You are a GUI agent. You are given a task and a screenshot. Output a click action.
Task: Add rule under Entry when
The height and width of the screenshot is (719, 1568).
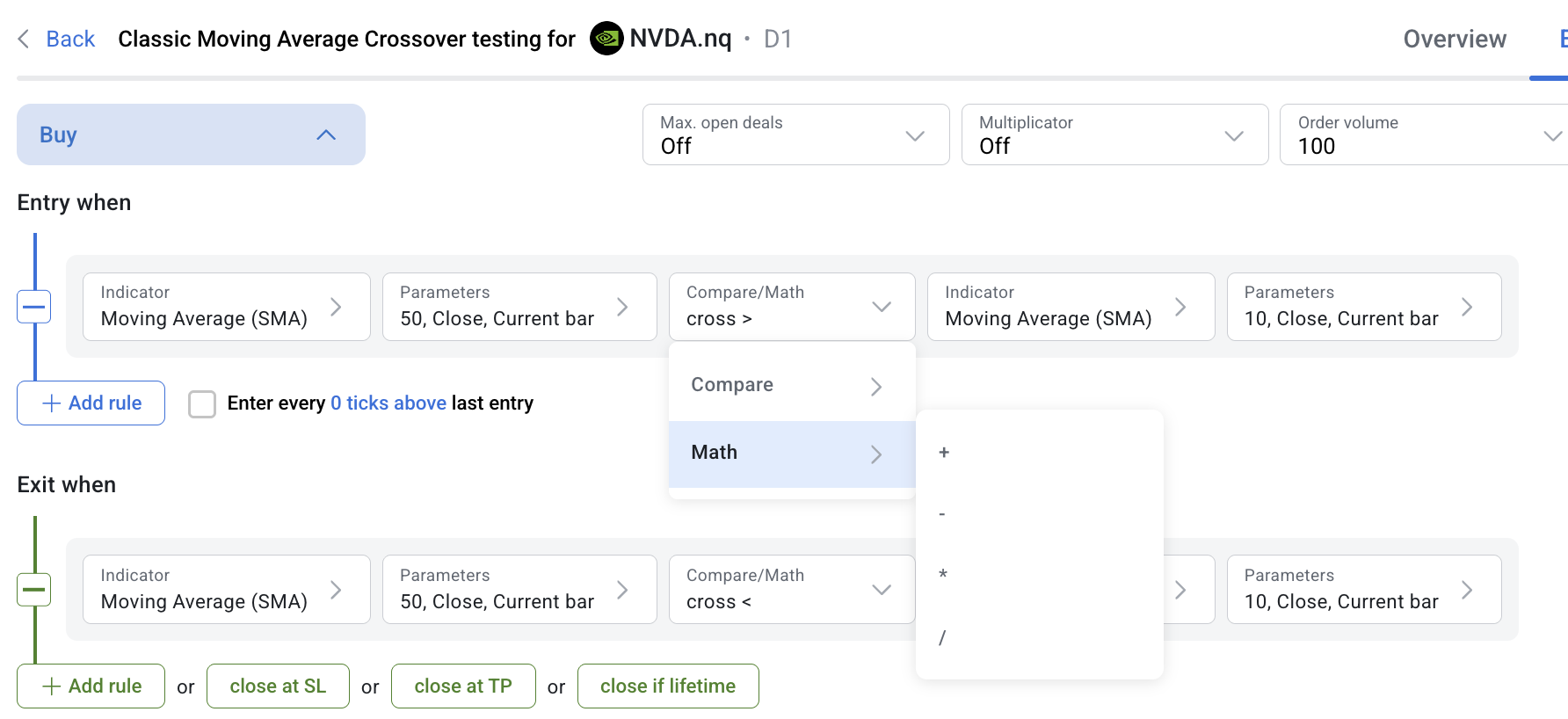(x=91, y=403)
